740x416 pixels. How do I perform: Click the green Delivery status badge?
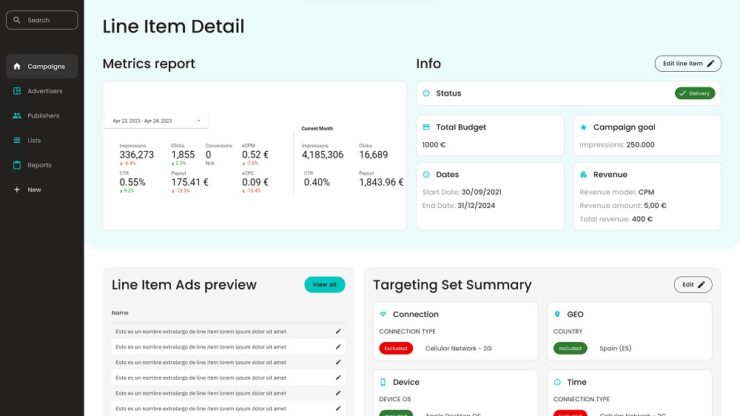(x=694, y=93)
